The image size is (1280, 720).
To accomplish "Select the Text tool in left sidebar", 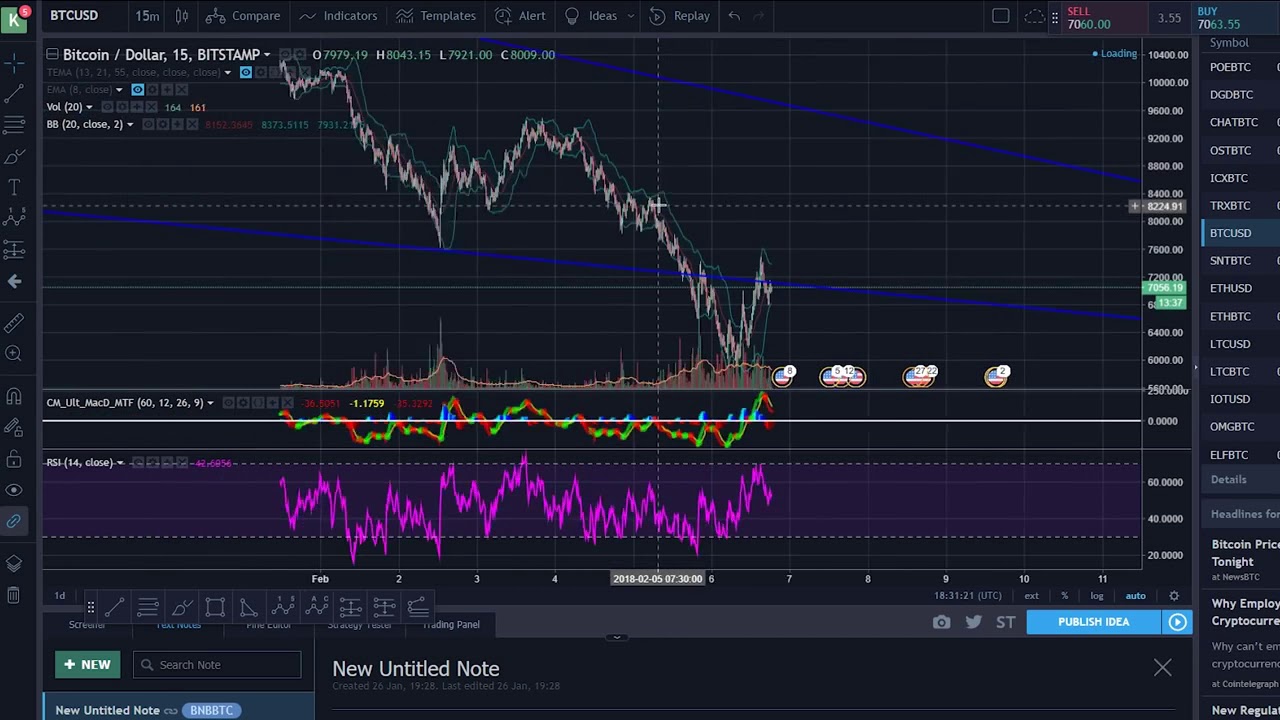I will pyautogui.click(x=14, y=188).
